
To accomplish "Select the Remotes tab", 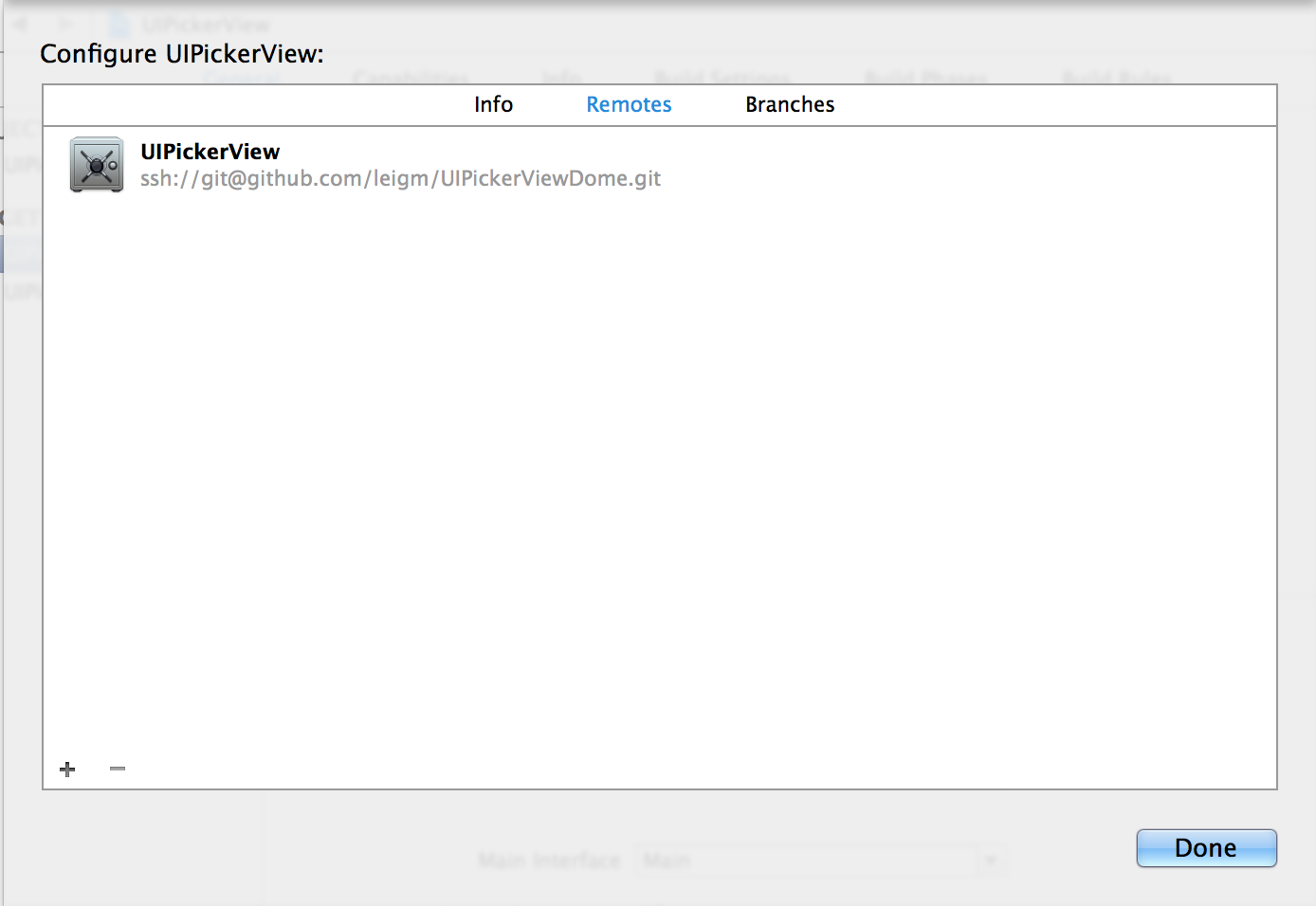I will click(629, 104).
